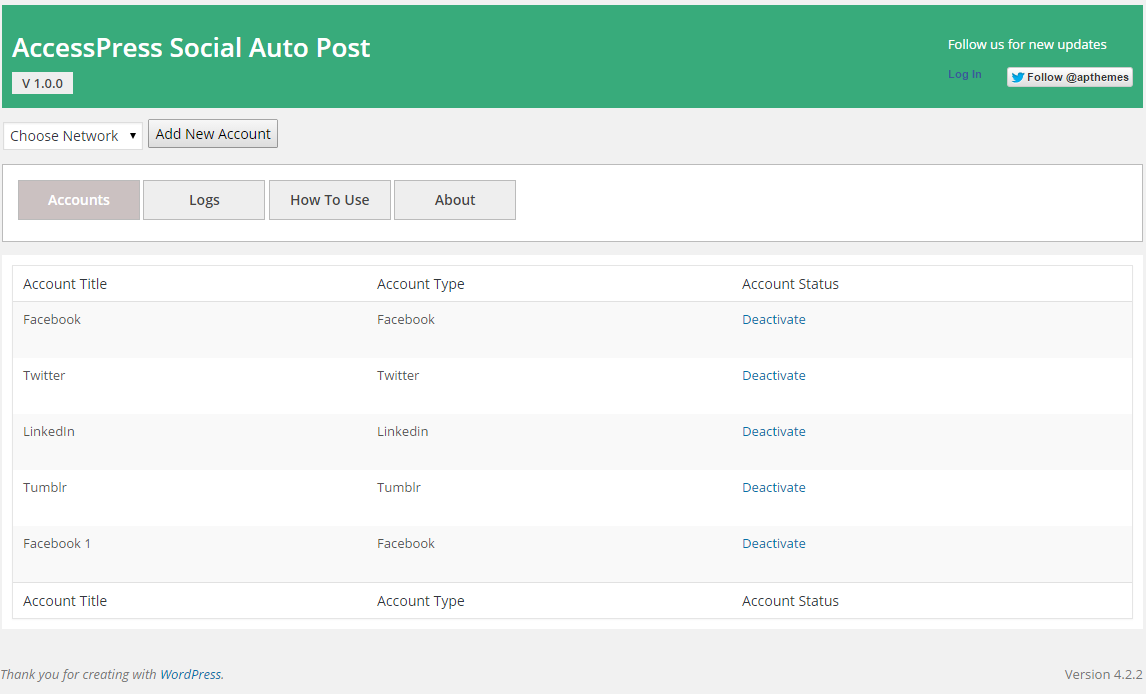1146x694 pixels.
Task: Select the Tumblr account title row
Action: [45, 488]
